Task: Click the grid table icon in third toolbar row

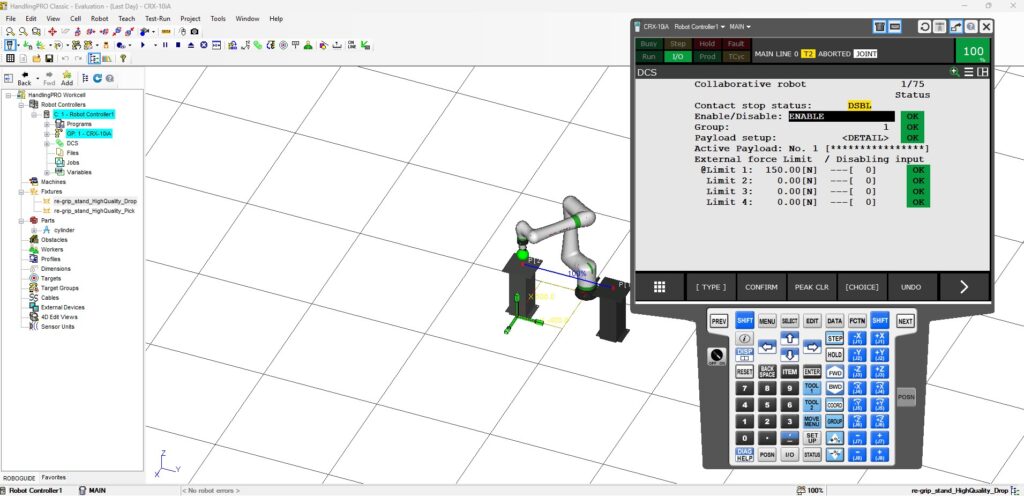Action: click(x=10, y=58)
